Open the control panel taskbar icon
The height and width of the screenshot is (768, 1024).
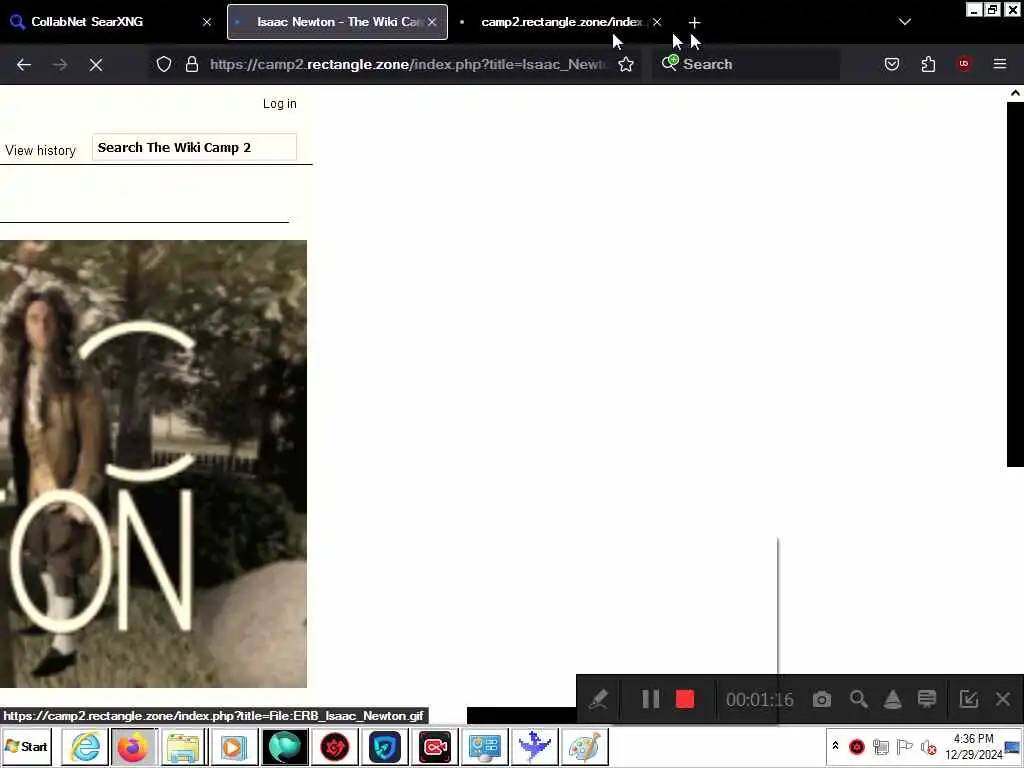coord(485,746)
